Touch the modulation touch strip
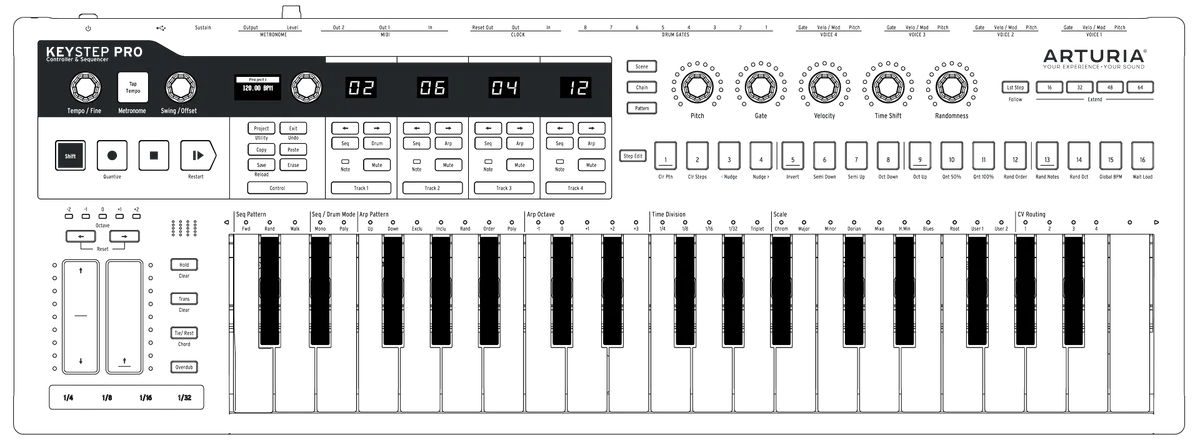1200x447 pixels. (123, 316)
